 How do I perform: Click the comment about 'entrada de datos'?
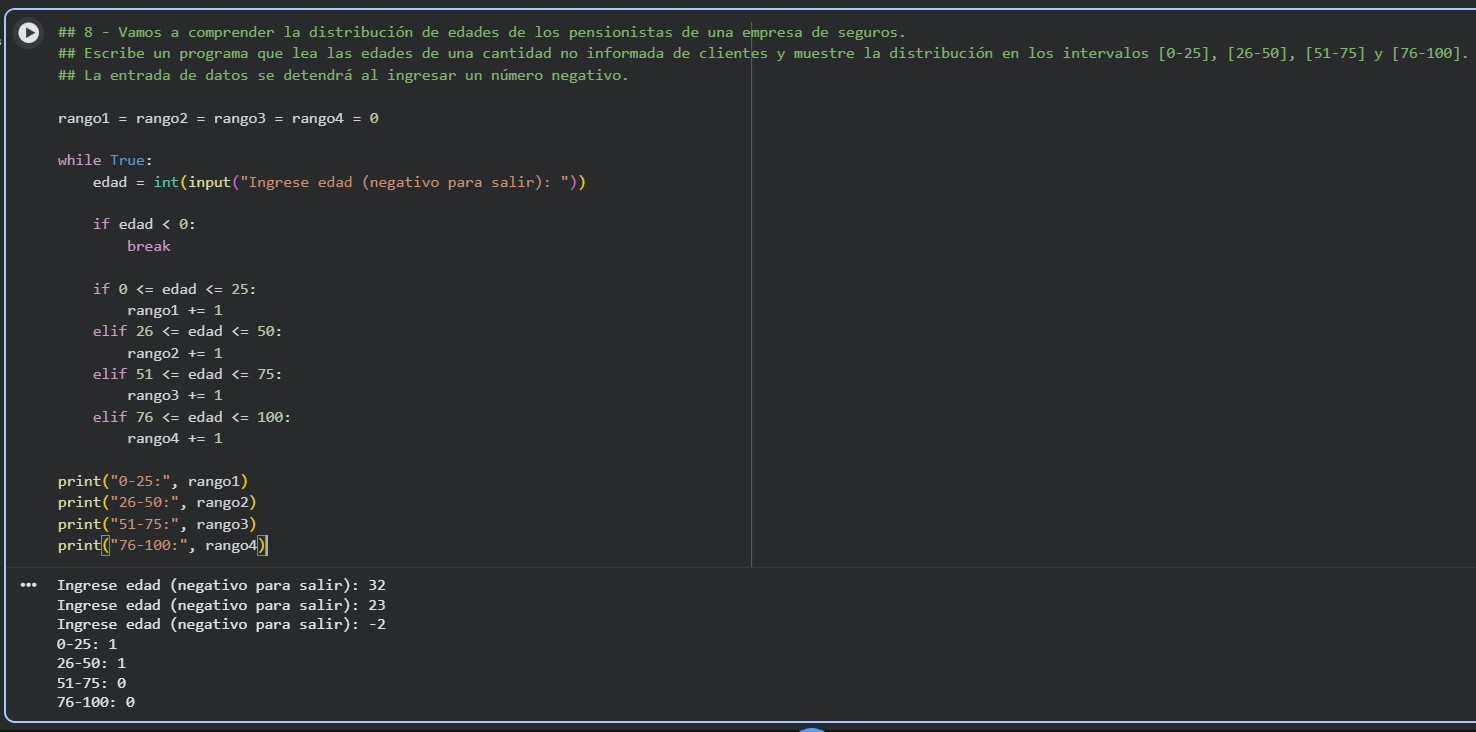343,75
